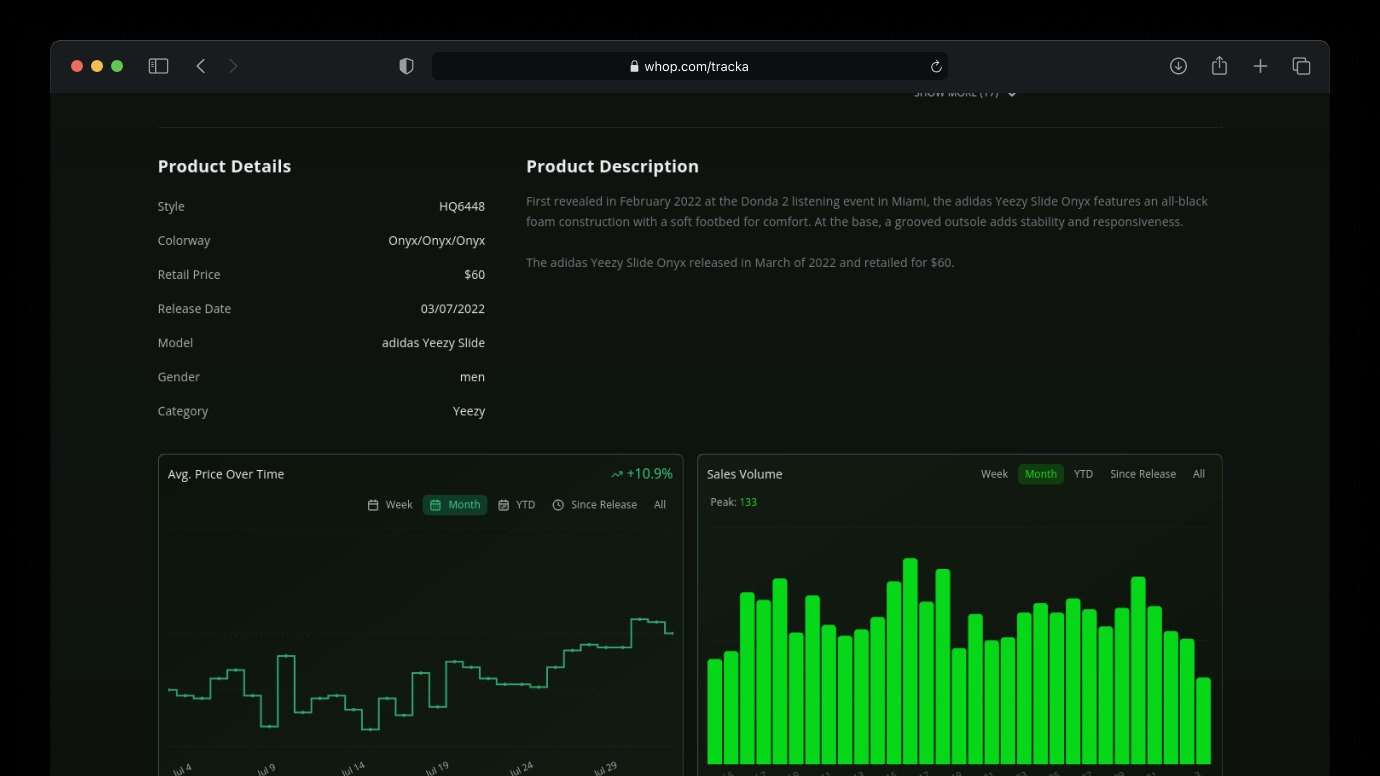Click the Product Details heading
1380x776 pixels.
click(x=224, y=167)
